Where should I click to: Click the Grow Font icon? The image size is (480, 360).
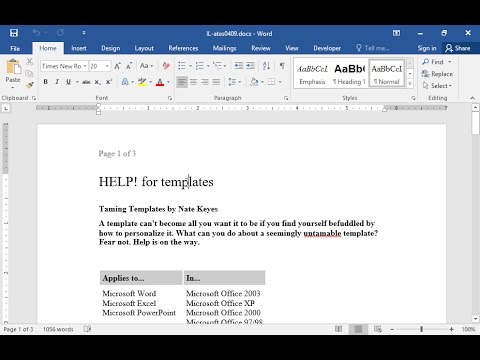point(117,66)
